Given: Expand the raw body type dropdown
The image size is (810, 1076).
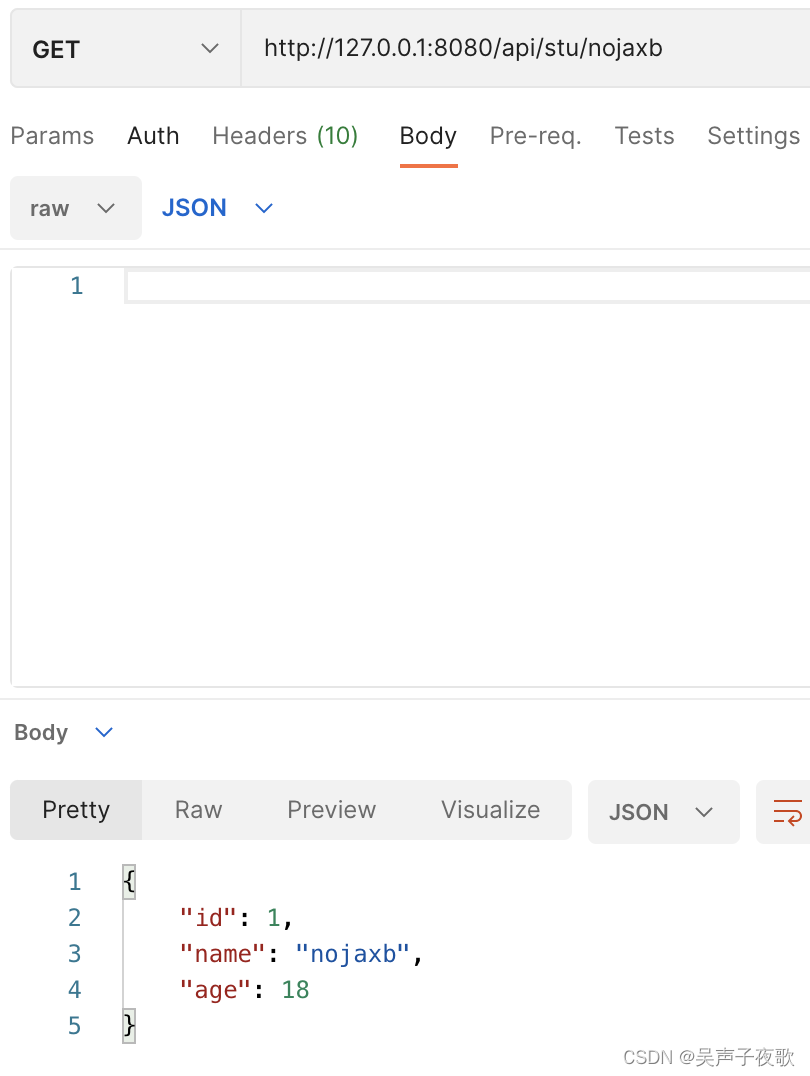Looking at the screenshot, I should tap(76, 208).
